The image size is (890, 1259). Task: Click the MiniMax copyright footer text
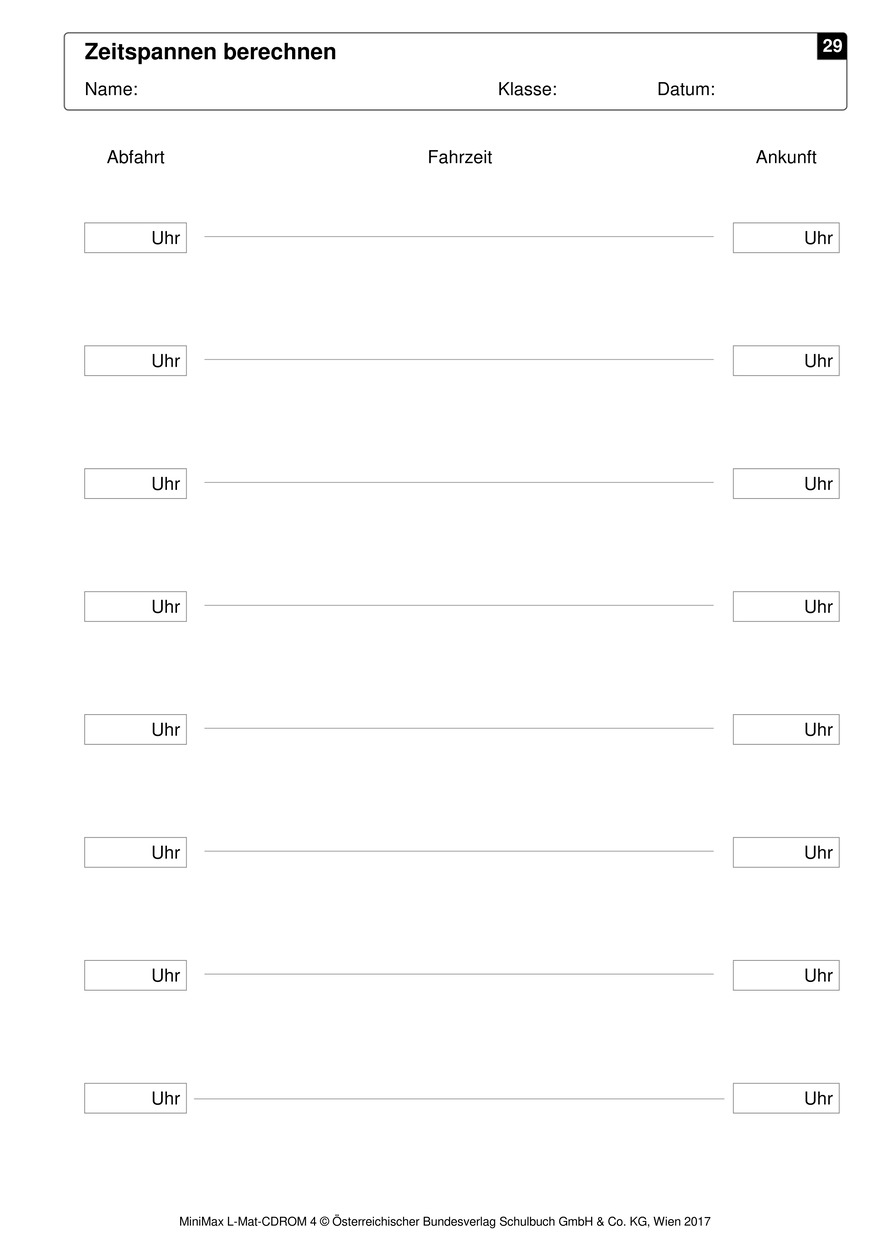(x=445, y=1221)
